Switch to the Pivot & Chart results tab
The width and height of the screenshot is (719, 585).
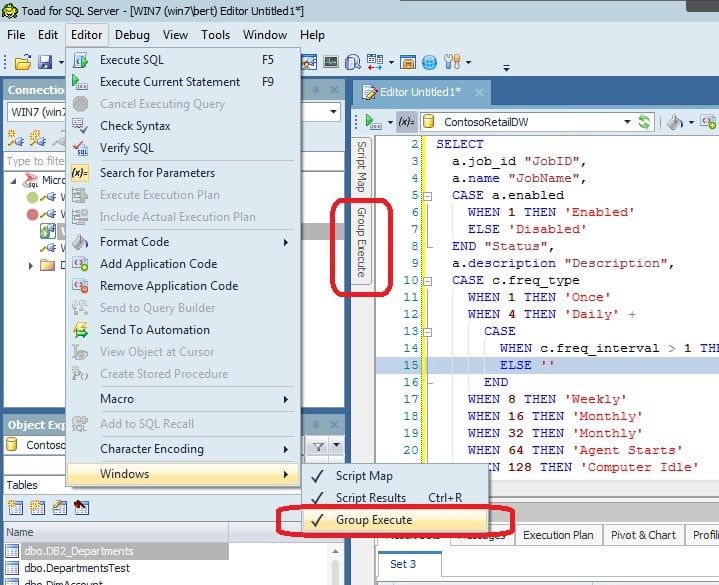click(x=643, y=535)
